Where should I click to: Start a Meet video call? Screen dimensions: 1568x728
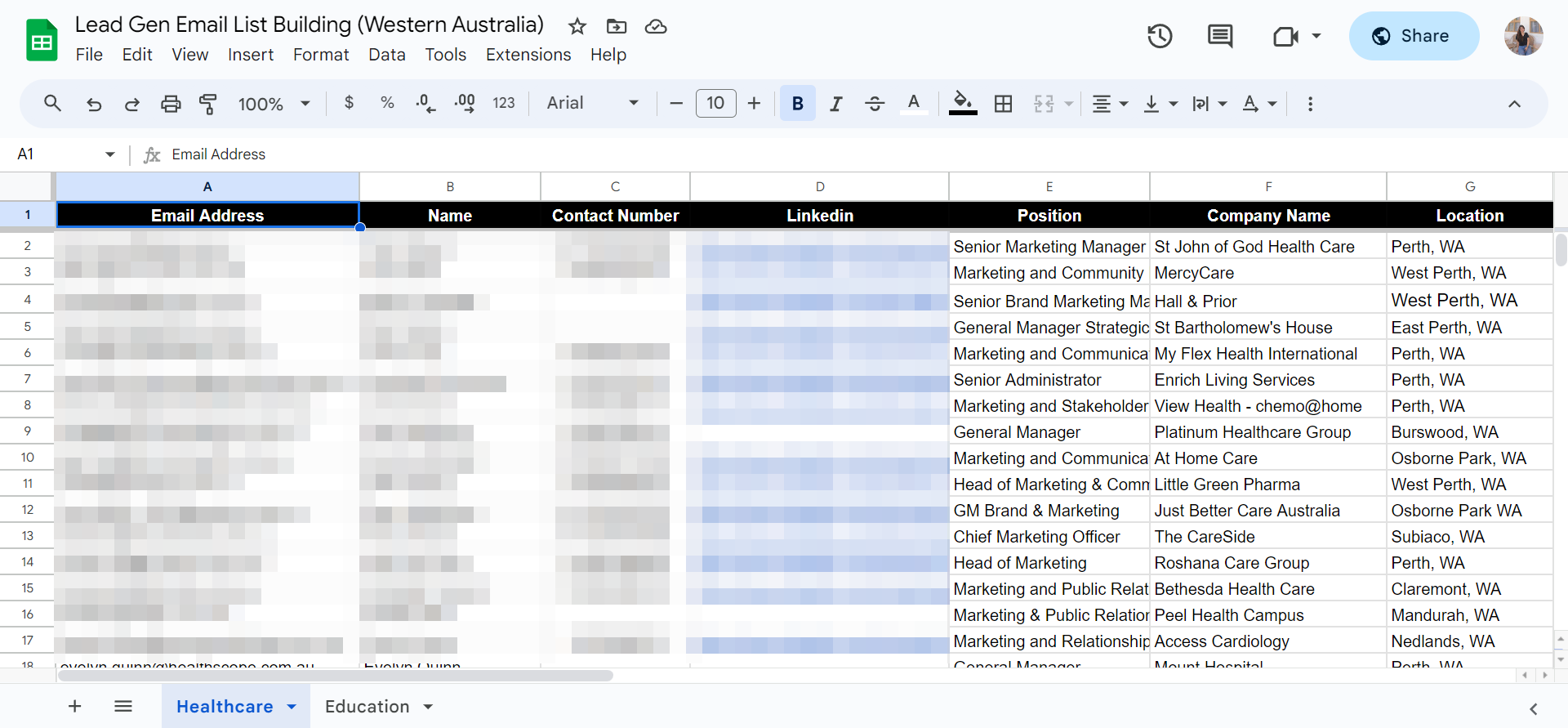pos(1285,36)
